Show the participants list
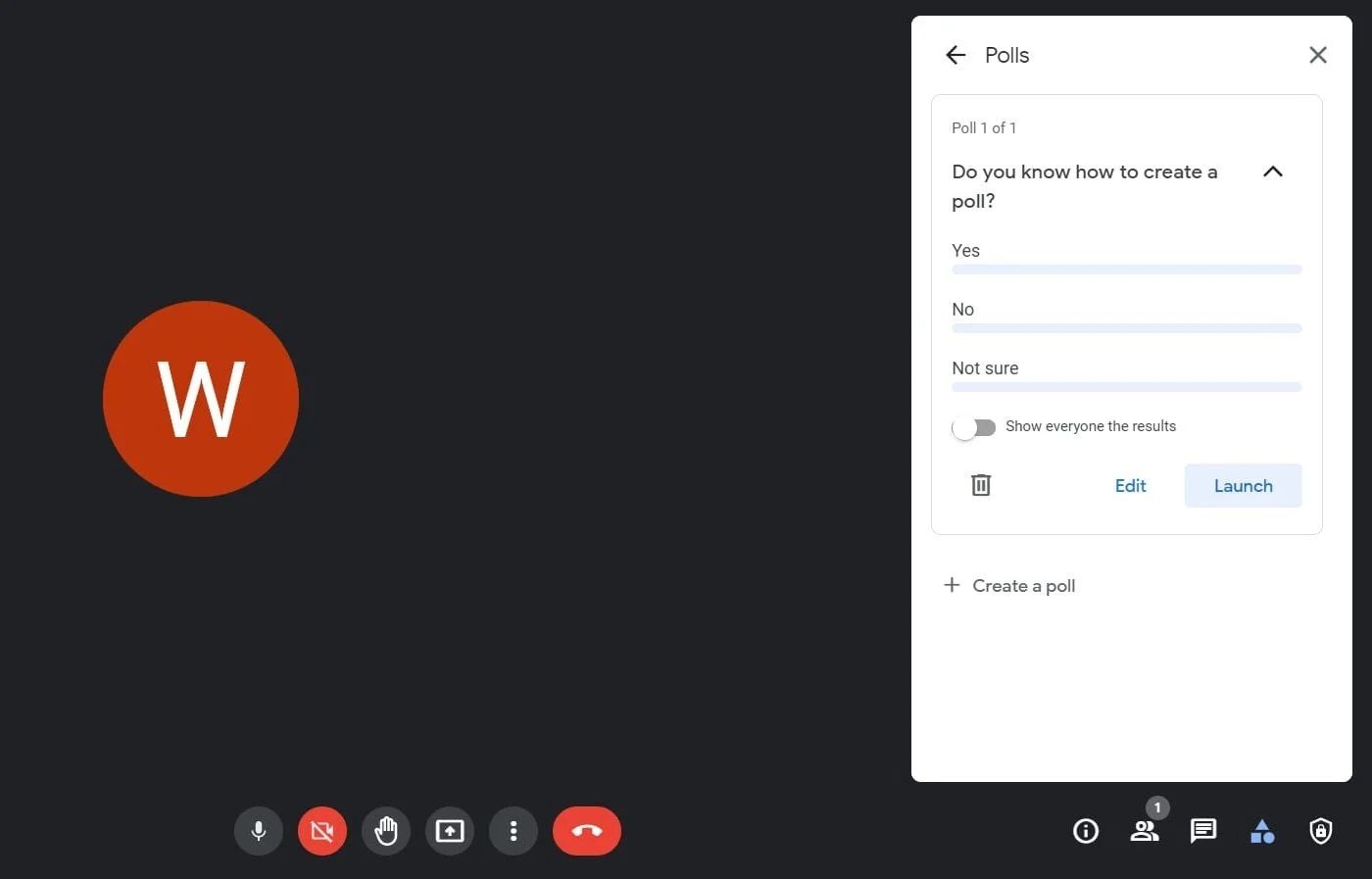 (x=1144, y=830)
